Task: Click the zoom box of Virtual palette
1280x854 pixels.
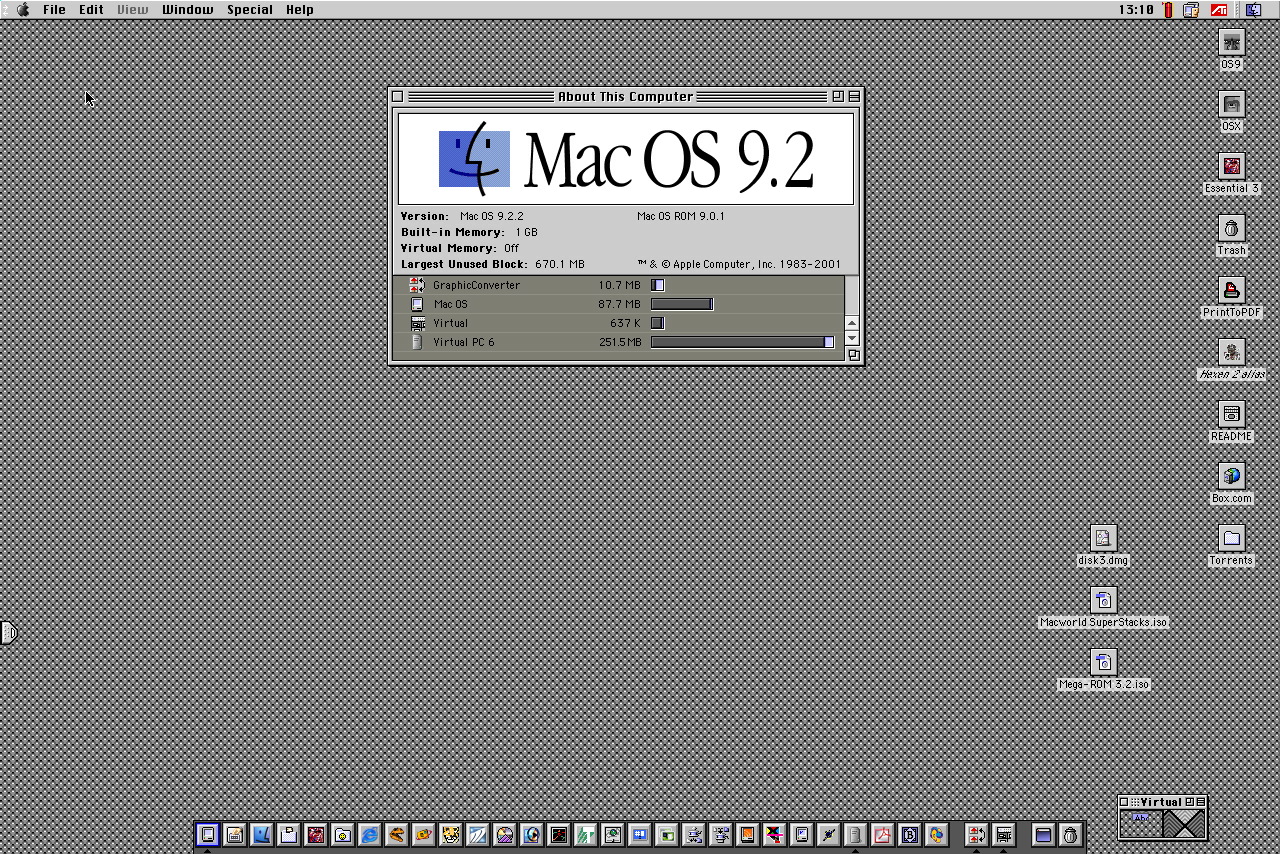Action: click(x=1190, y=802)
